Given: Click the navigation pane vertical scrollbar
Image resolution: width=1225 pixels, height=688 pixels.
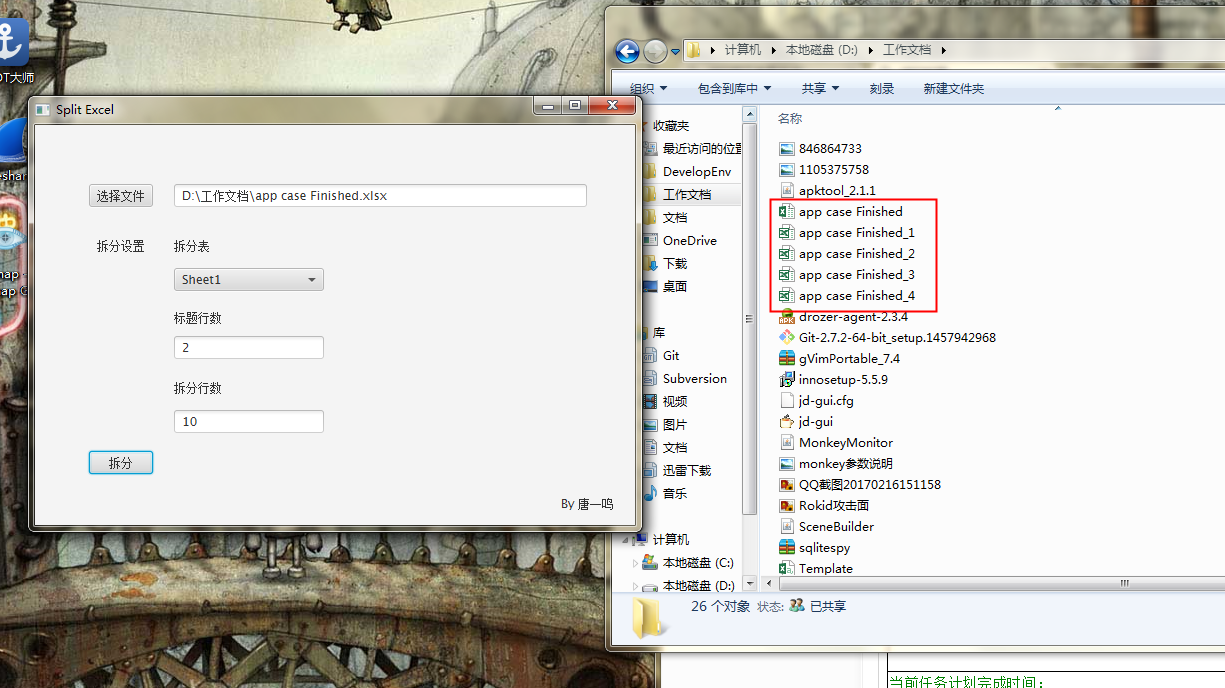Looking at the screenshot, I should [751, 320].
